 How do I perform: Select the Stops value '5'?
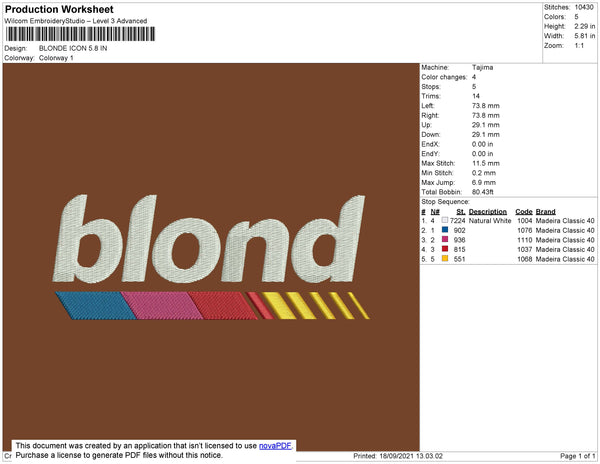[474, 86]
